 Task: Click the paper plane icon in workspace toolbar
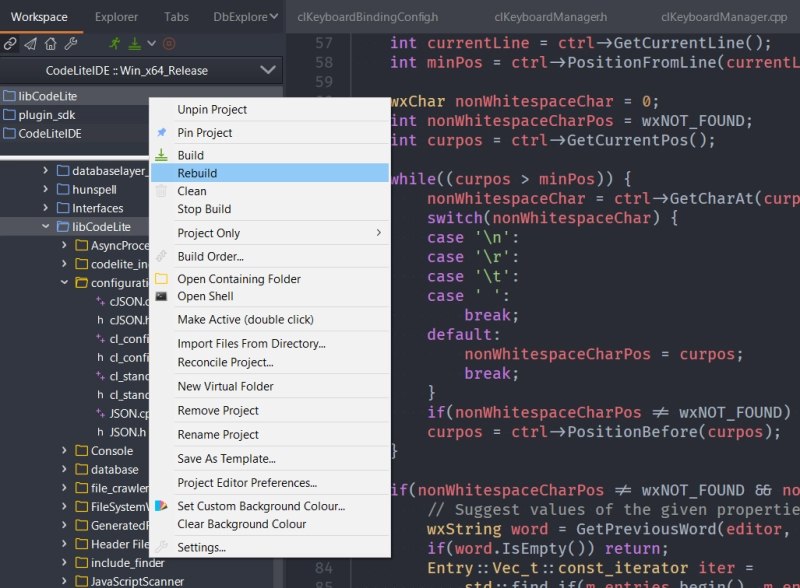click(30, 44)
